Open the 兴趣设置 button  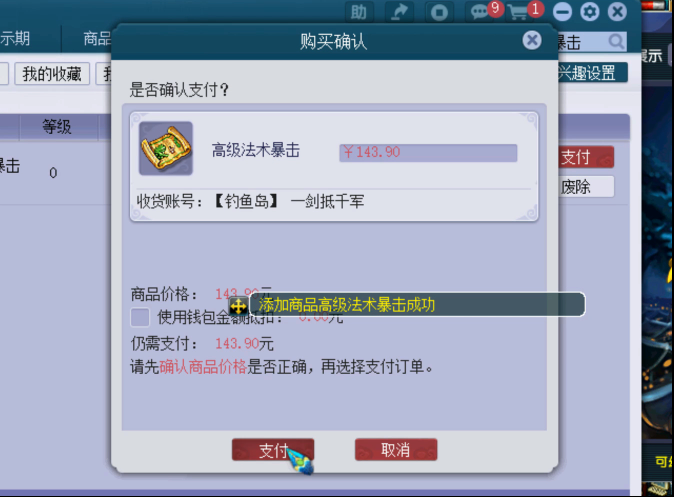(x=592, y=72)
